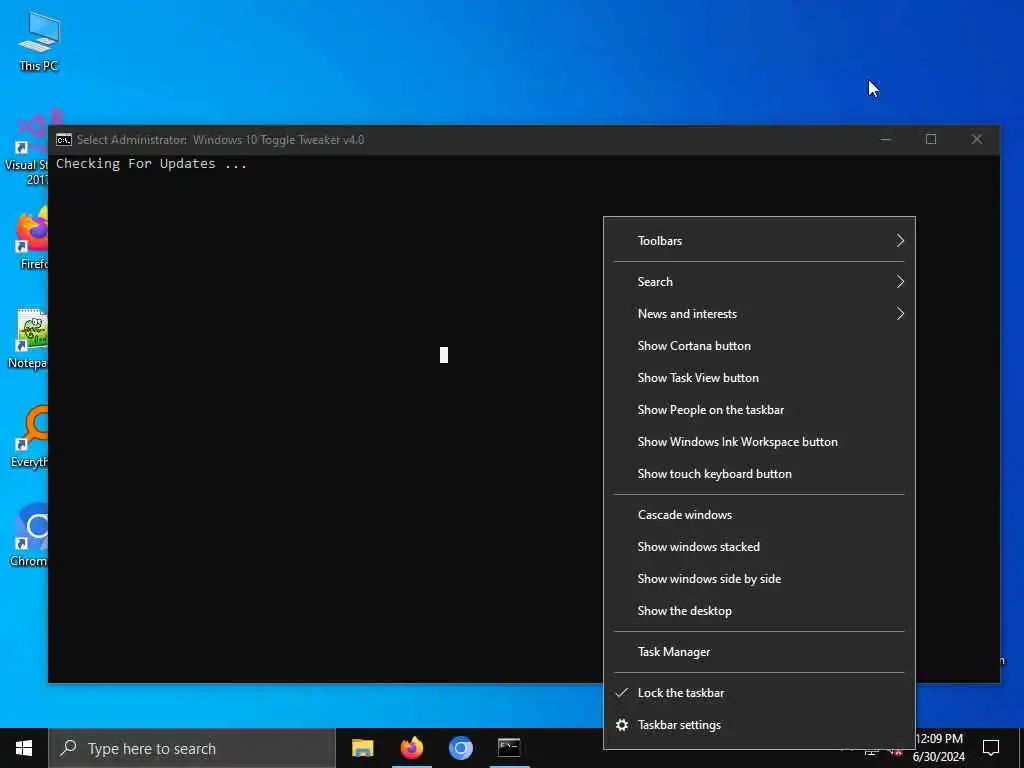
Task: Click the command prompt taskbar icon
Action: pos(509,748)
